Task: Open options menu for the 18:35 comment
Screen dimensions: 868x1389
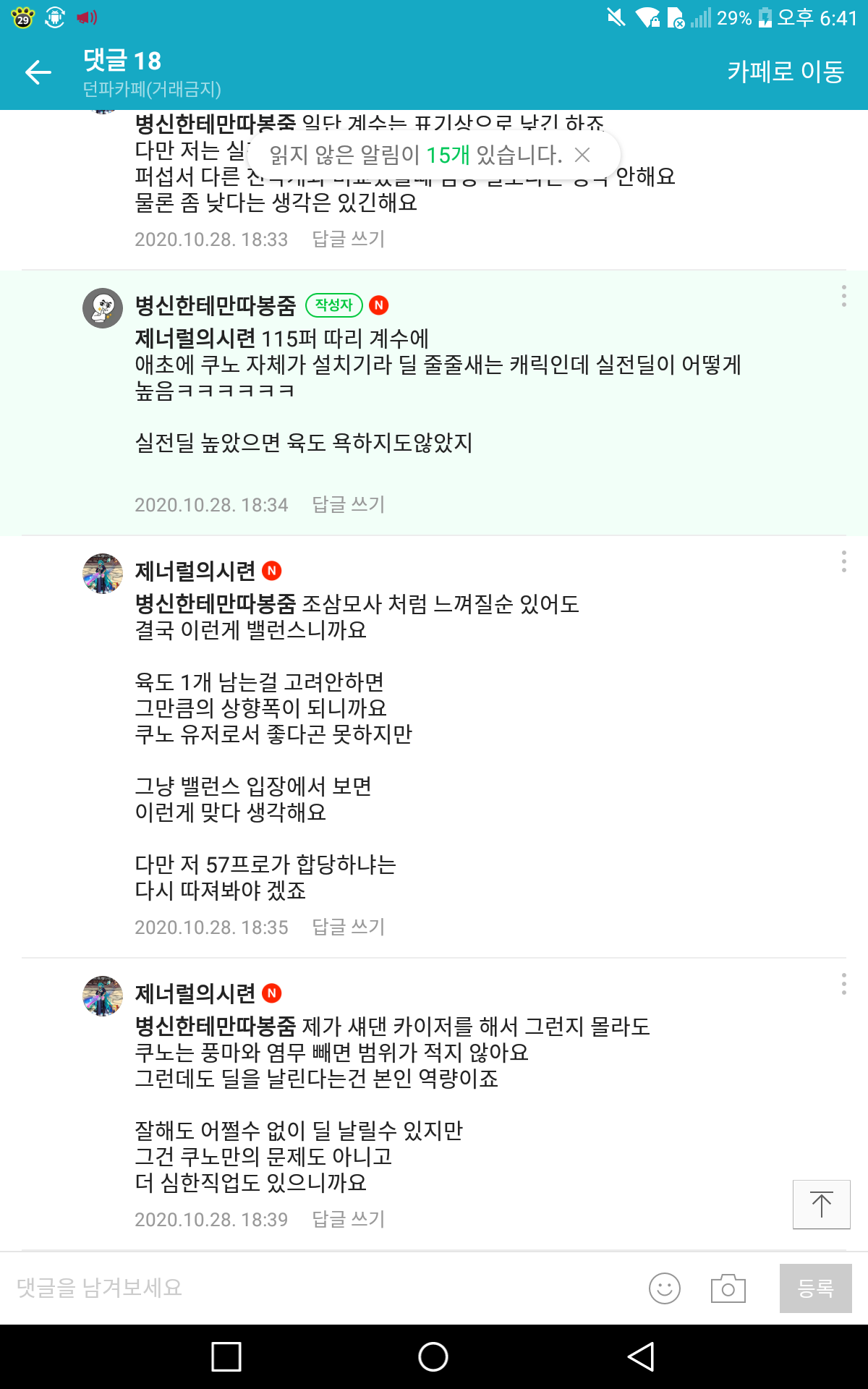Action: tap(843, 561)
